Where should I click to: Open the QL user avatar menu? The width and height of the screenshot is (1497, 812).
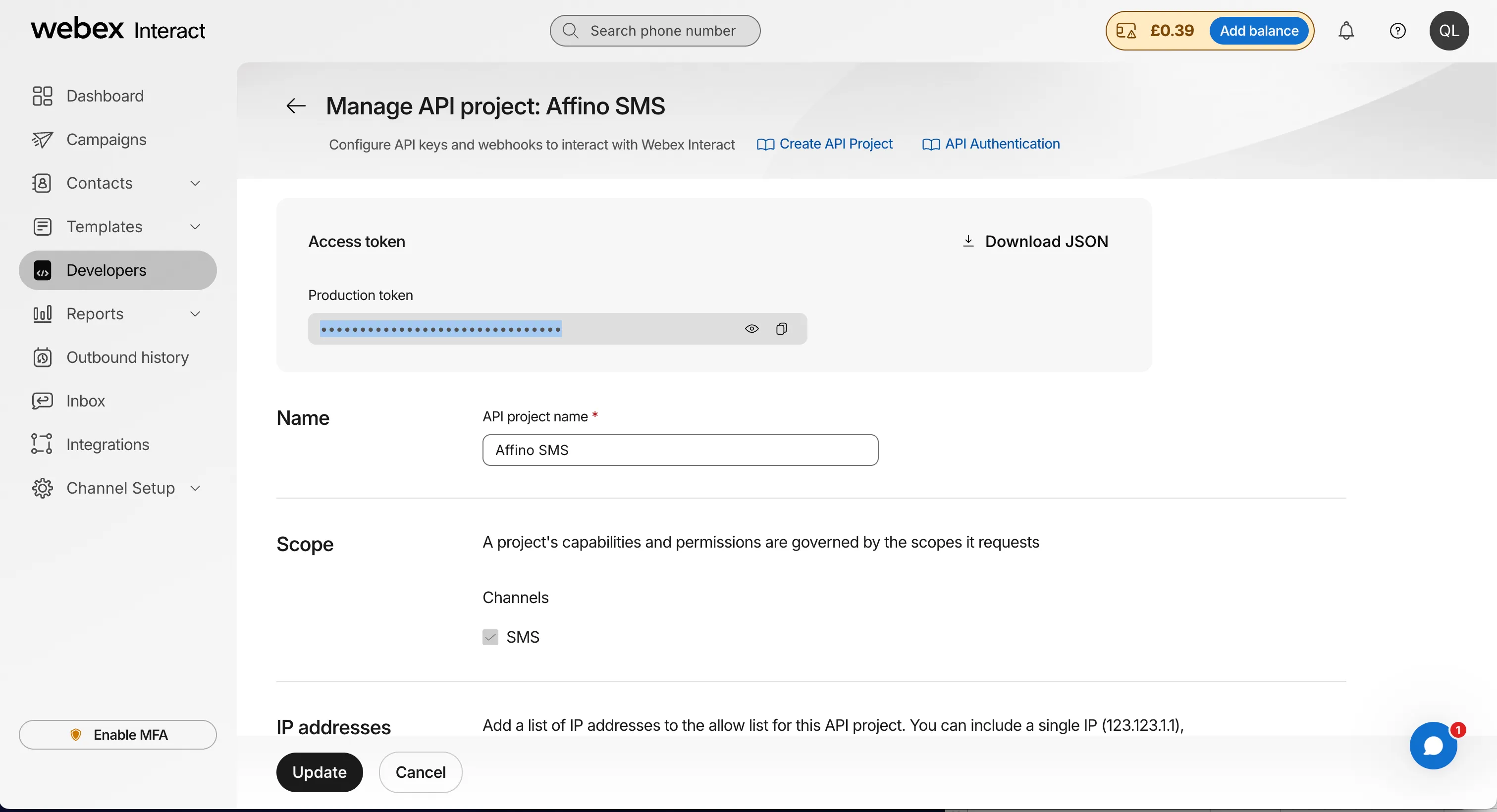(1449, 31)
